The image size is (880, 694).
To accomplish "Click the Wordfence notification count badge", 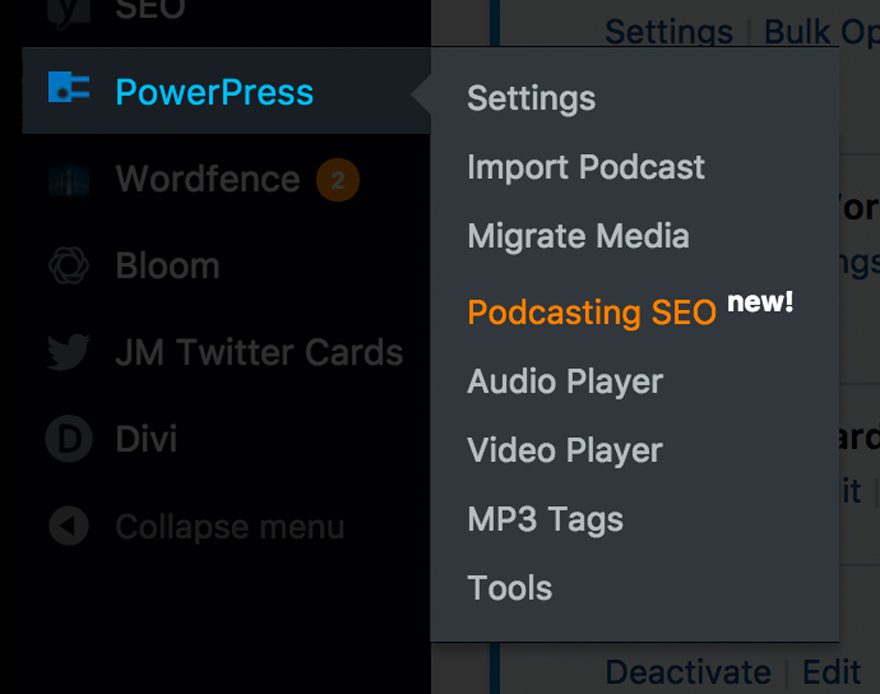I will pos(339,180).
